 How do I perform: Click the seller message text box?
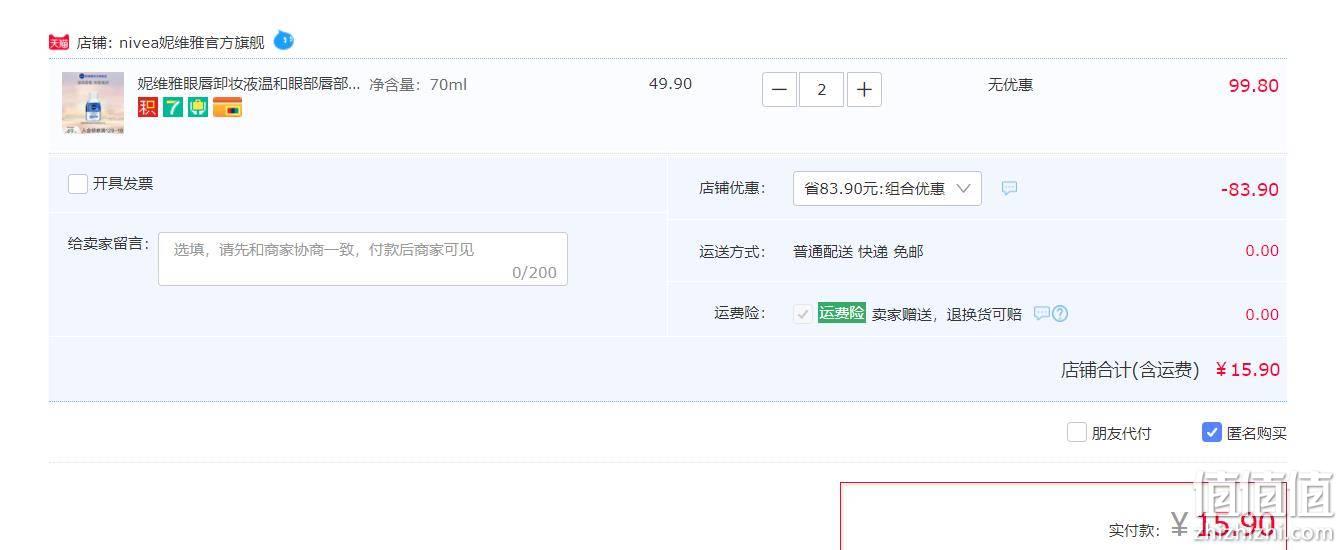pos(363,259)
